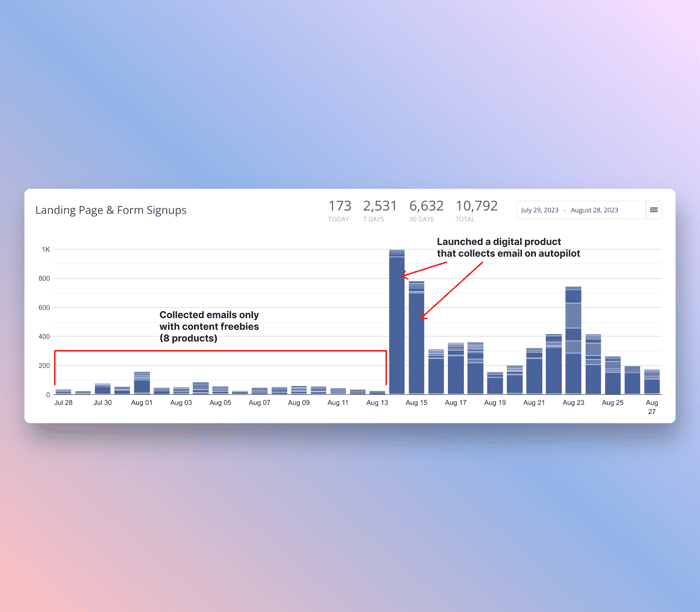700x612 pixels.
Task: Click the Aug 13 axis label
Action: (x=377, y=403)
